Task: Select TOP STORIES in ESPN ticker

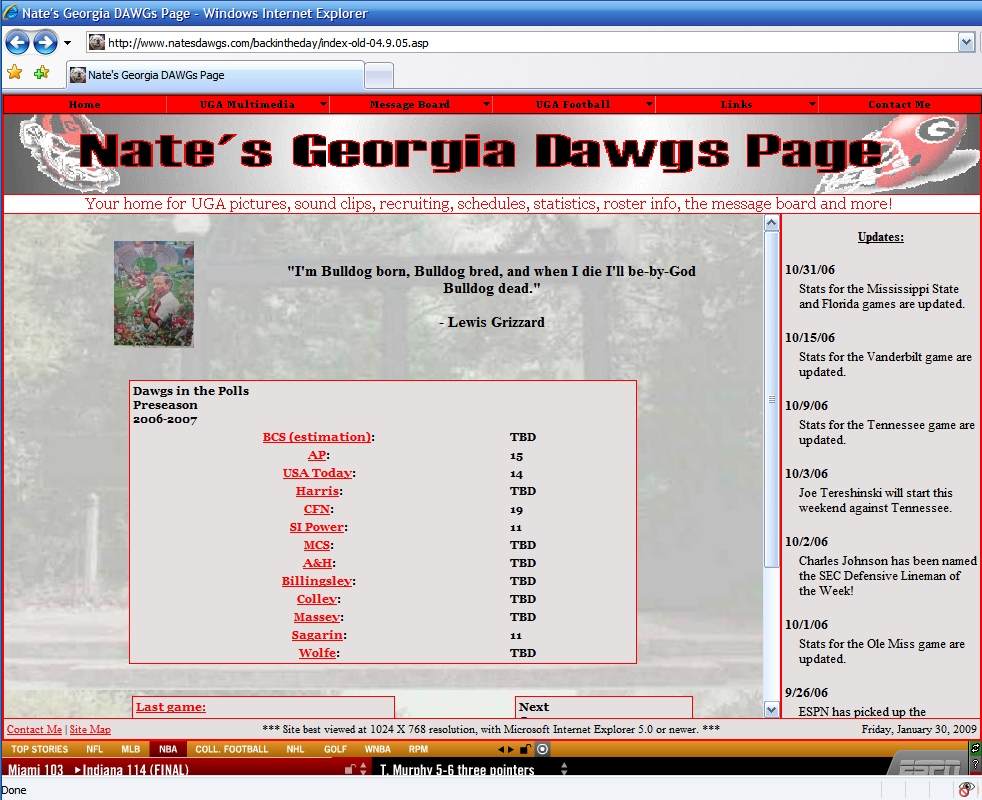Action: (x=39, y=749)
